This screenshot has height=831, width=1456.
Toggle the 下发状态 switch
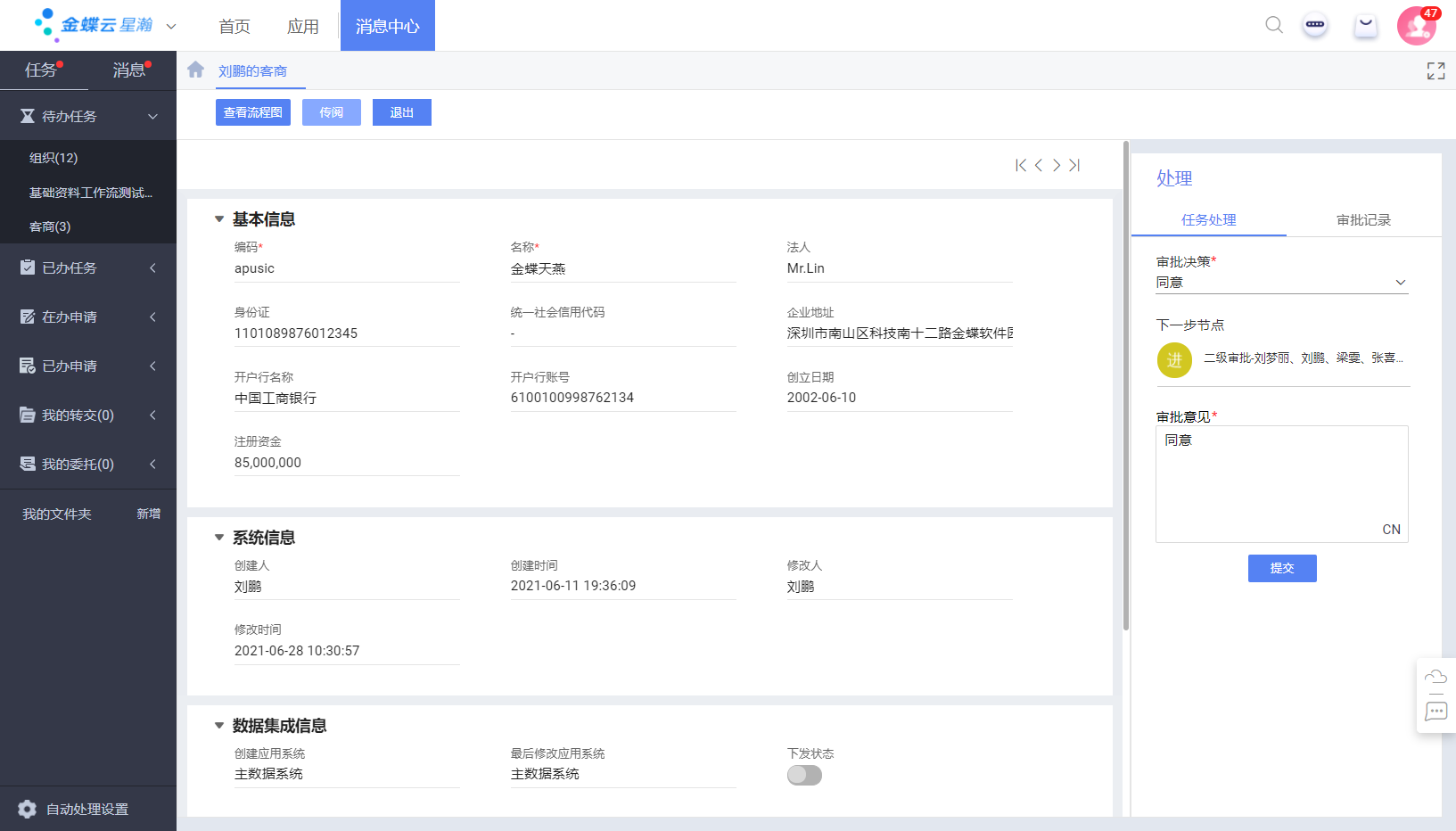point(804,775)
